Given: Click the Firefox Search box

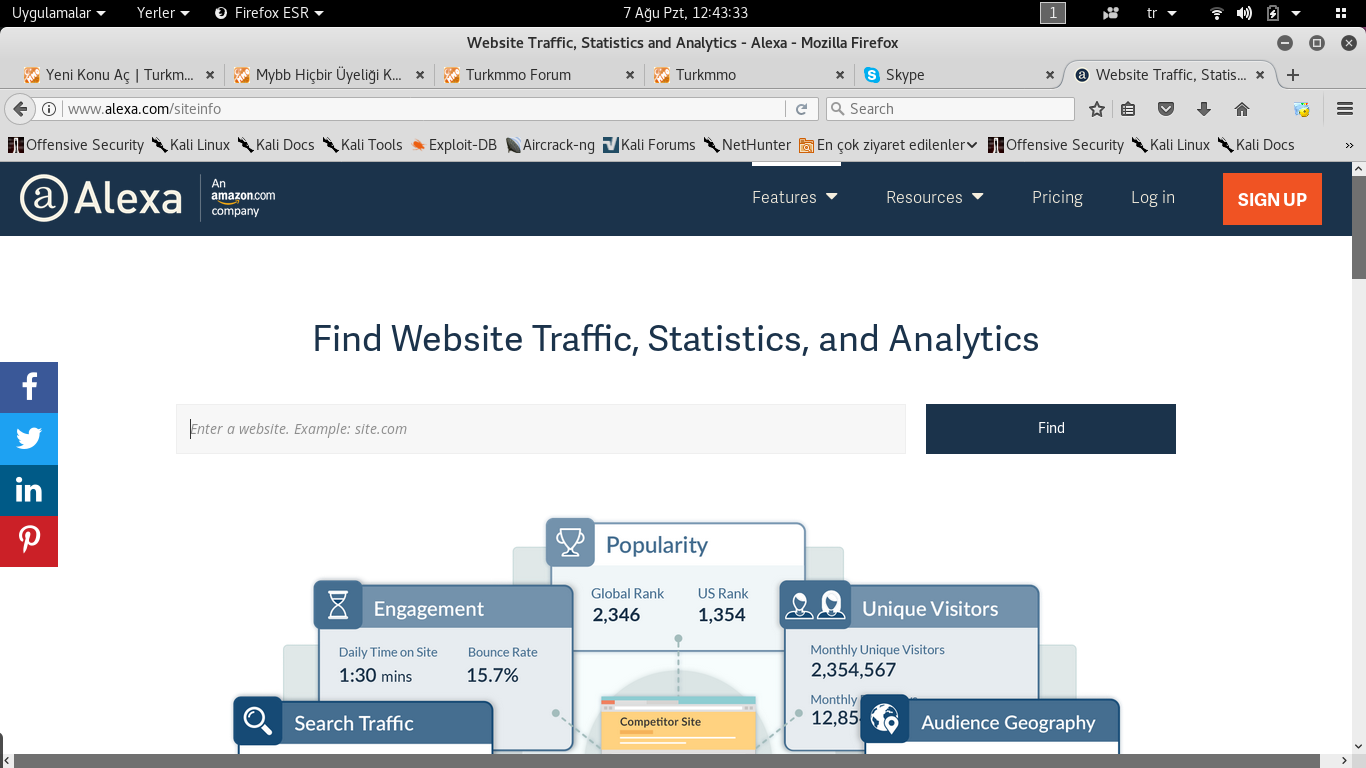Looking at the screenshot, I should 950,109.
